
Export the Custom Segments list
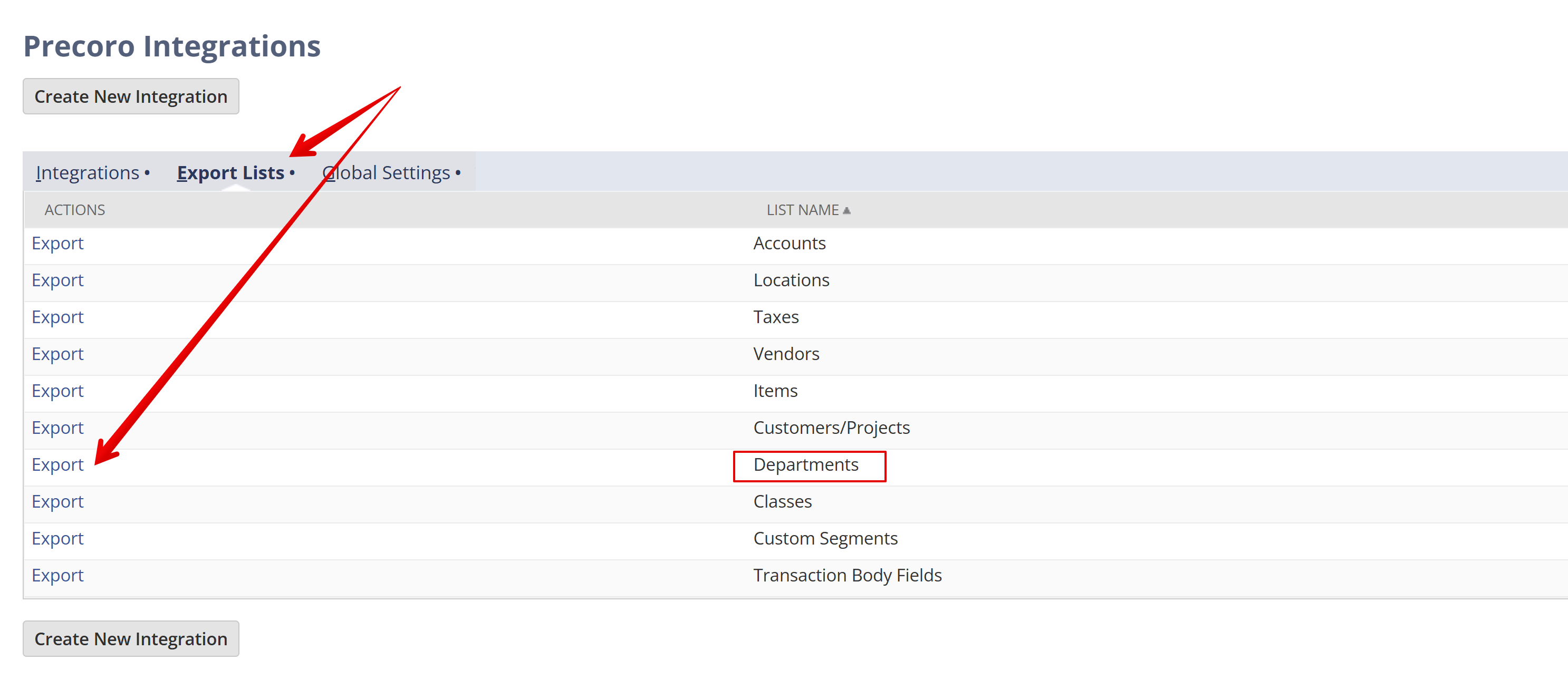coord(58,539)
